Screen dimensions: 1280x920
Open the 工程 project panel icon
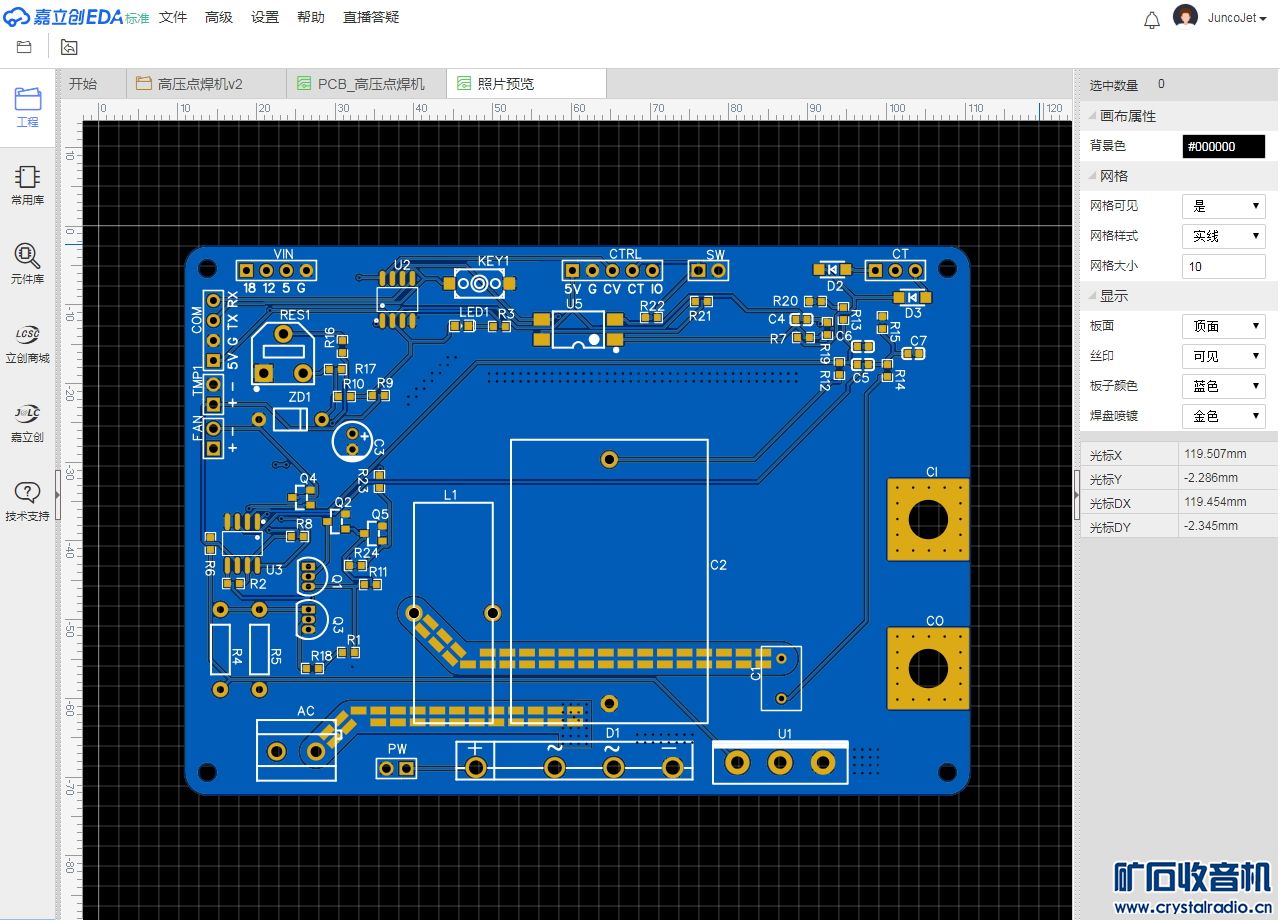(28, 106)
